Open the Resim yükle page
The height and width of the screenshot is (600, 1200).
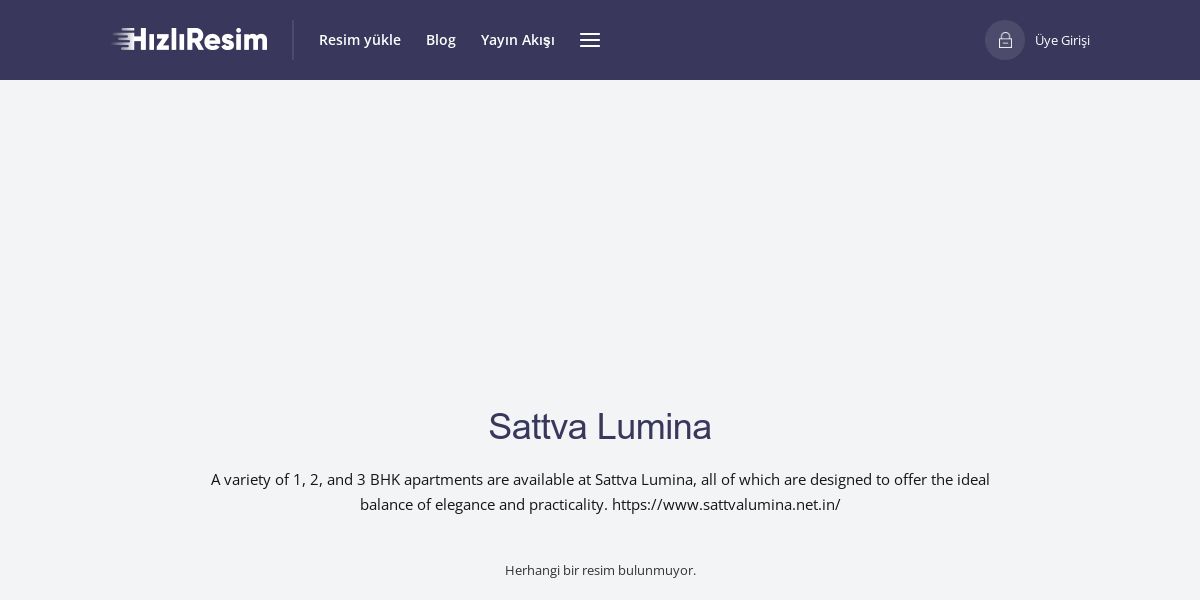pos(360,40)
